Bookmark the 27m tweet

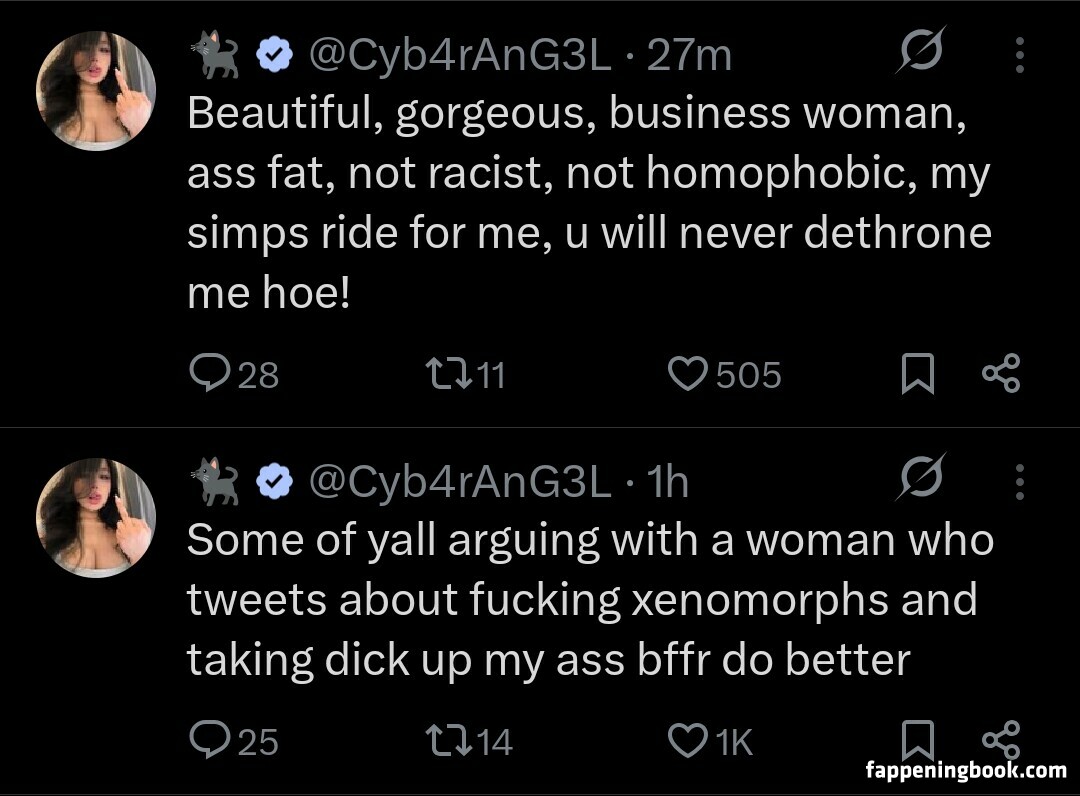coord(917,375)
